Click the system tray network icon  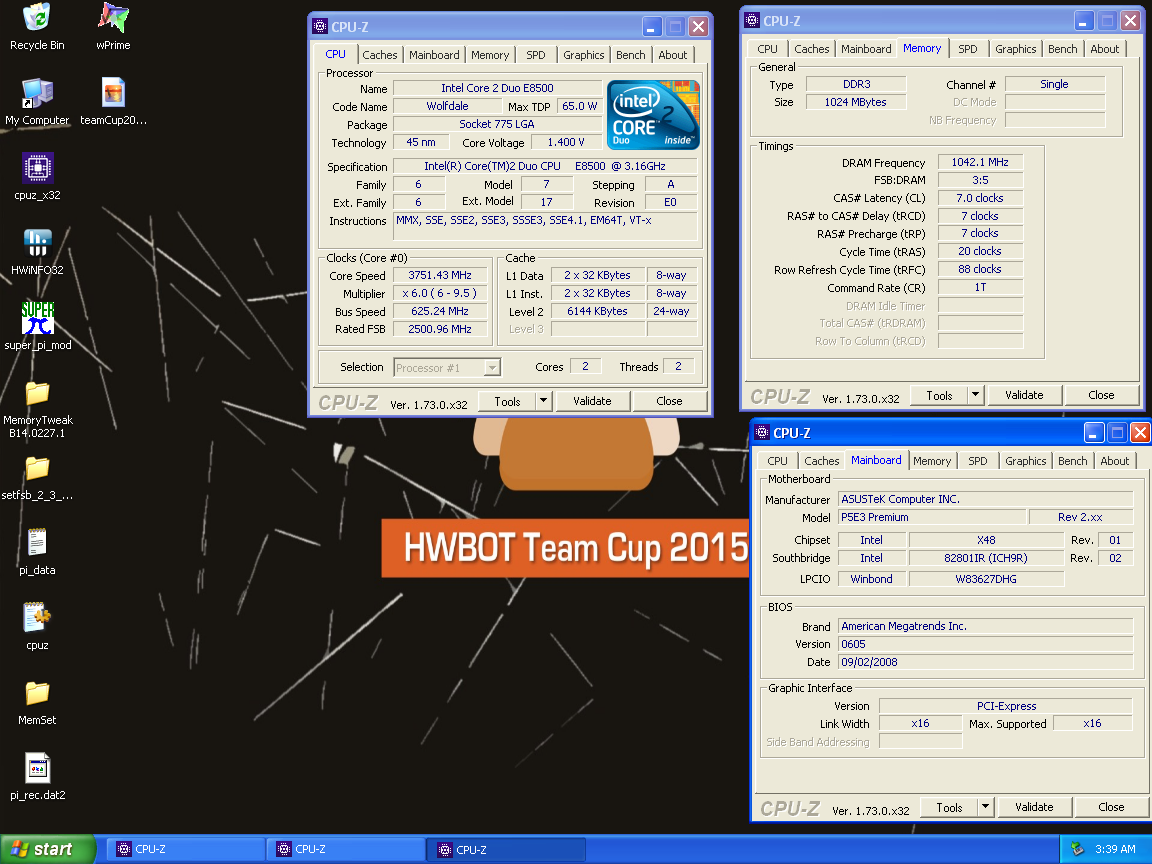[x=1077, y=849]
